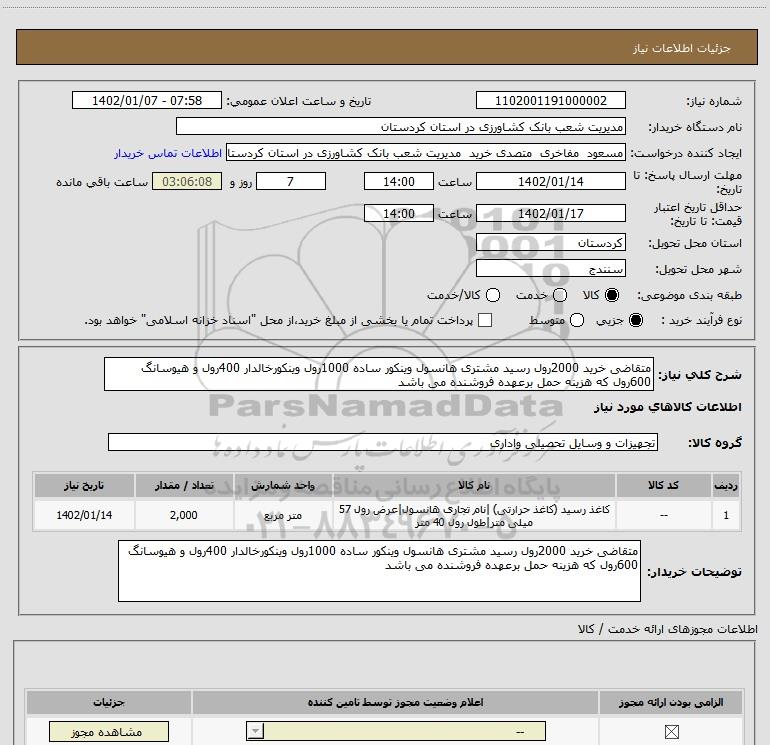Click the شرح کلی نیاز description box
770x745 pixels.
click(379, 374)
